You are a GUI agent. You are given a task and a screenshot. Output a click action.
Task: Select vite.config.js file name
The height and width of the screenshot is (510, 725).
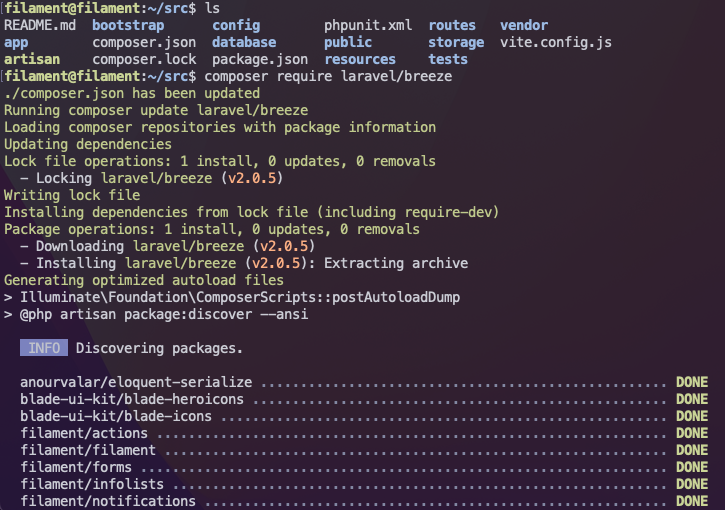[x=556, y=43]
